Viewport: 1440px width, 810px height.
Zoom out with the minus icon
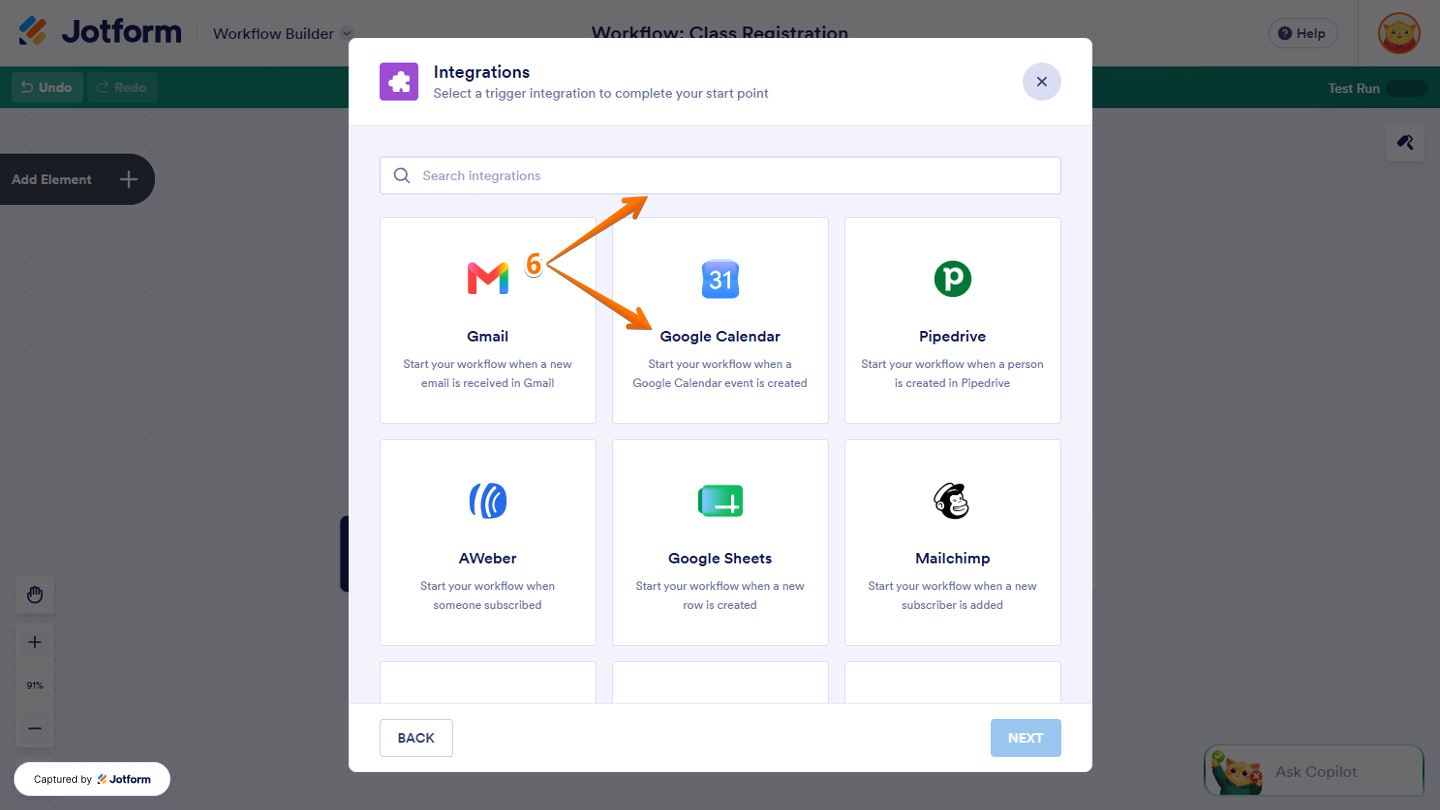click(35, 728)
